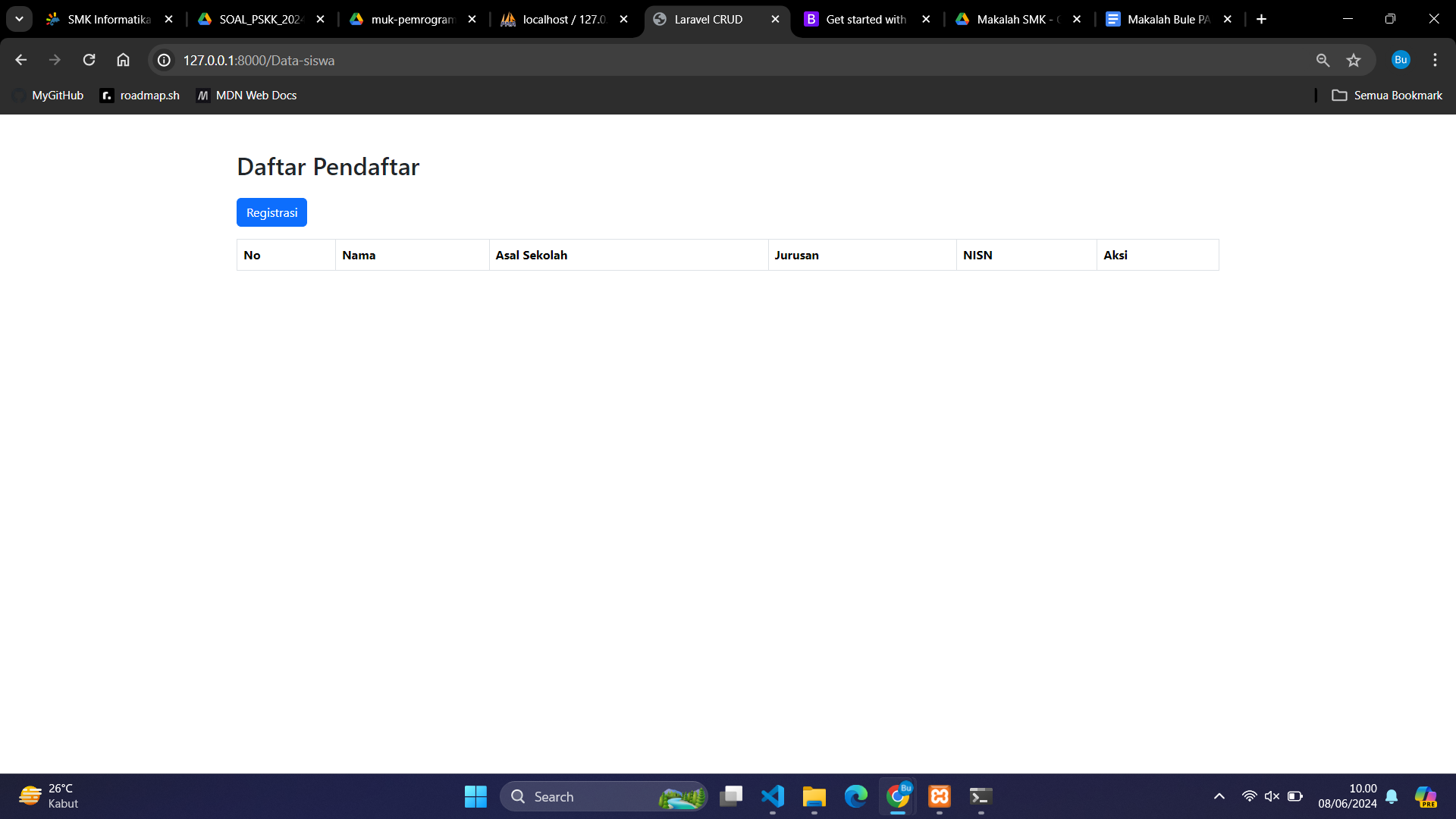
Task: Click the blue Registrasi button
Action: (x=271, y=212)
